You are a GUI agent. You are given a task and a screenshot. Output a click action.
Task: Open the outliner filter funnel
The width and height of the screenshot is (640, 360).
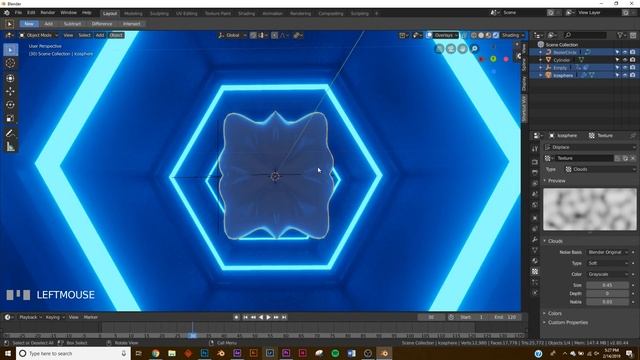(x=620, y=36)
